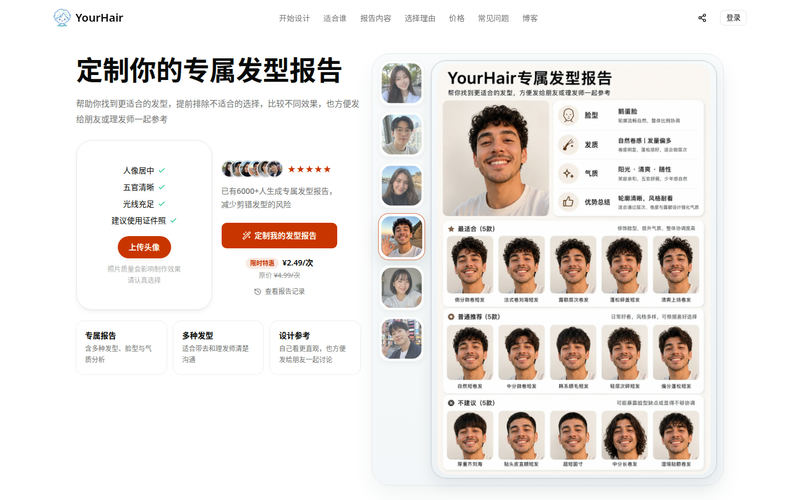
Task: Click the 定制你的专属发型报告 main heading
Action: pos(209,70)
